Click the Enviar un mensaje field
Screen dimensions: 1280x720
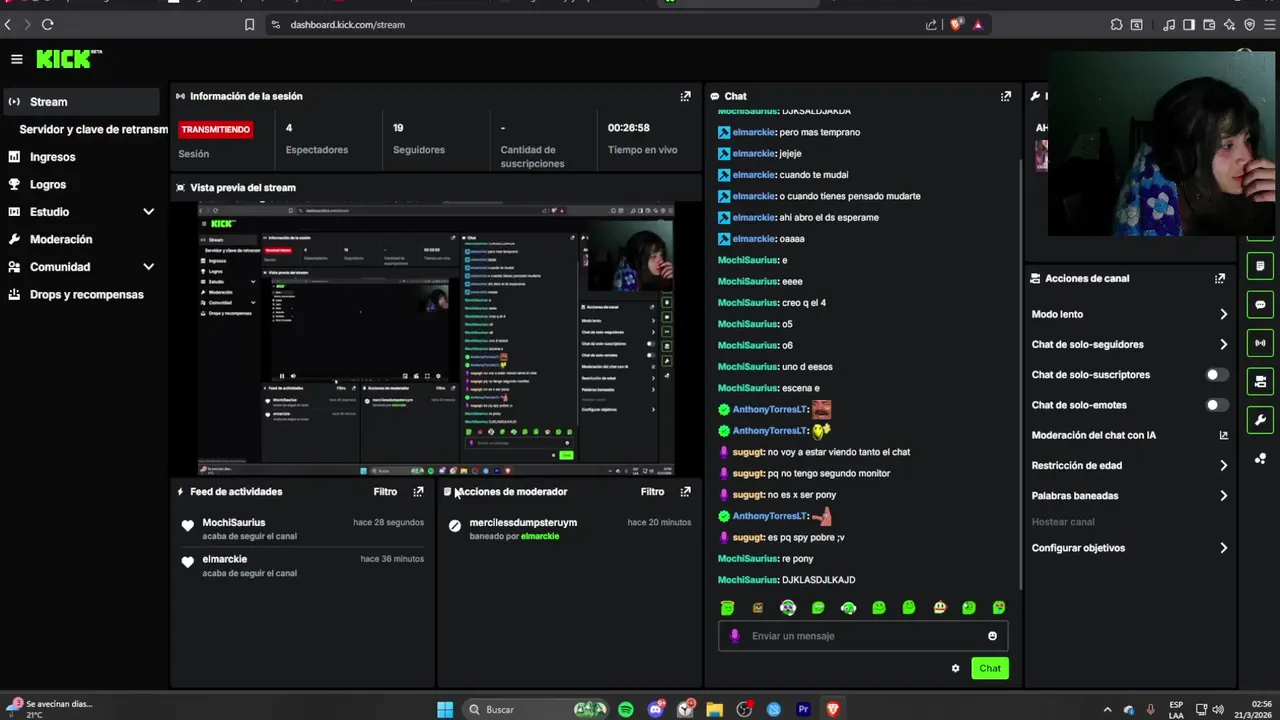tap(863, 636)
